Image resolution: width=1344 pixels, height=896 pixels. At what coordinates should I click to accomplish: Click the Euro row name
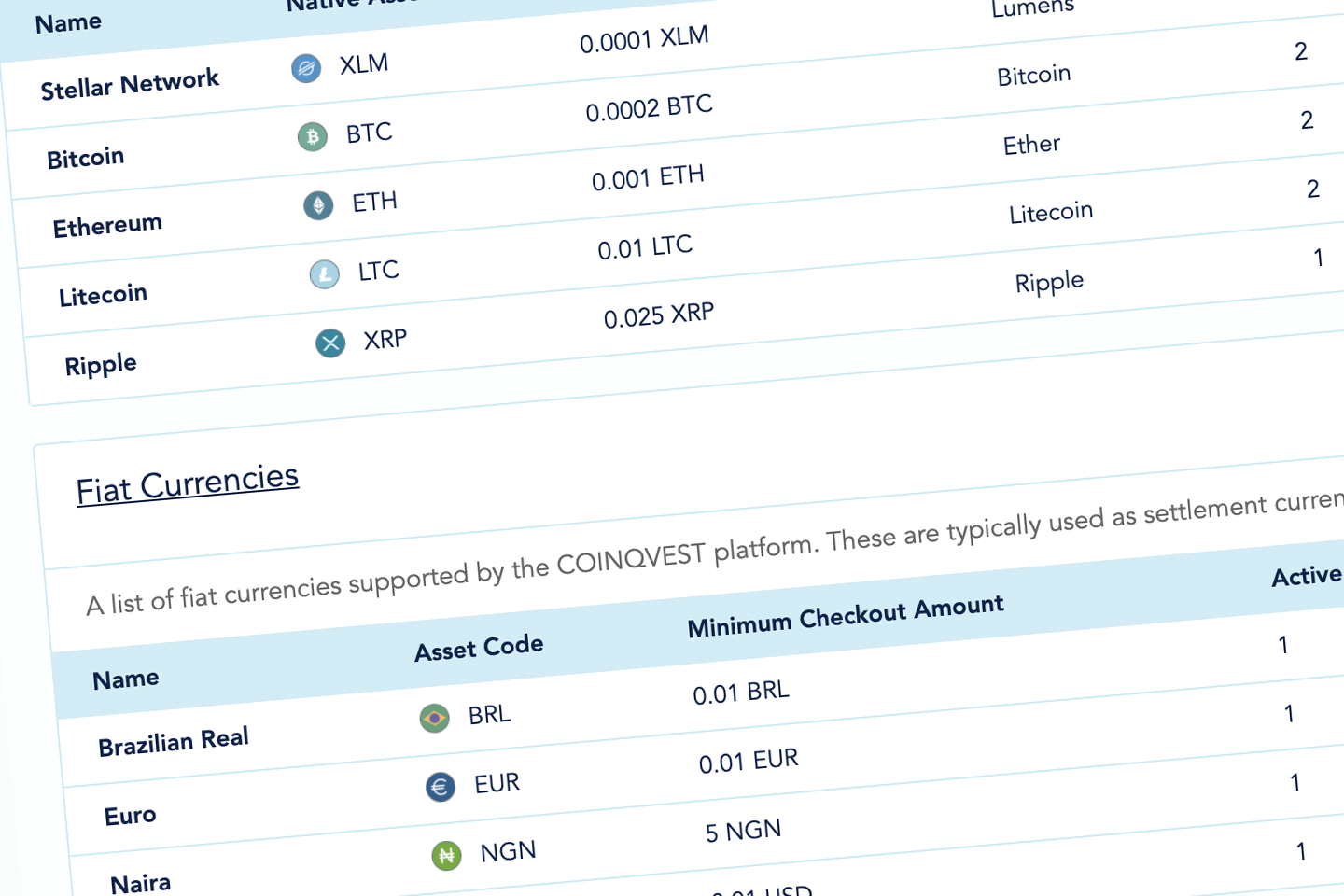click(131, 816)
